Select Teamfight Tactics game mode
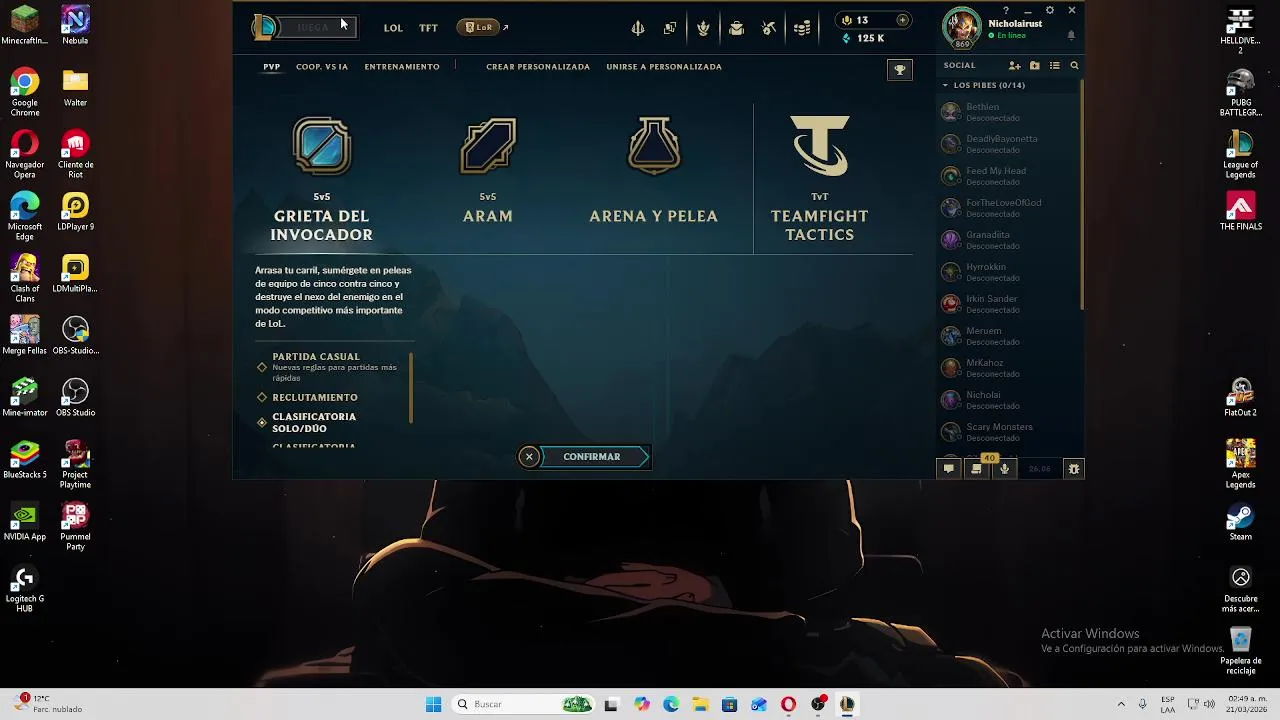 (x=820, y=179)
